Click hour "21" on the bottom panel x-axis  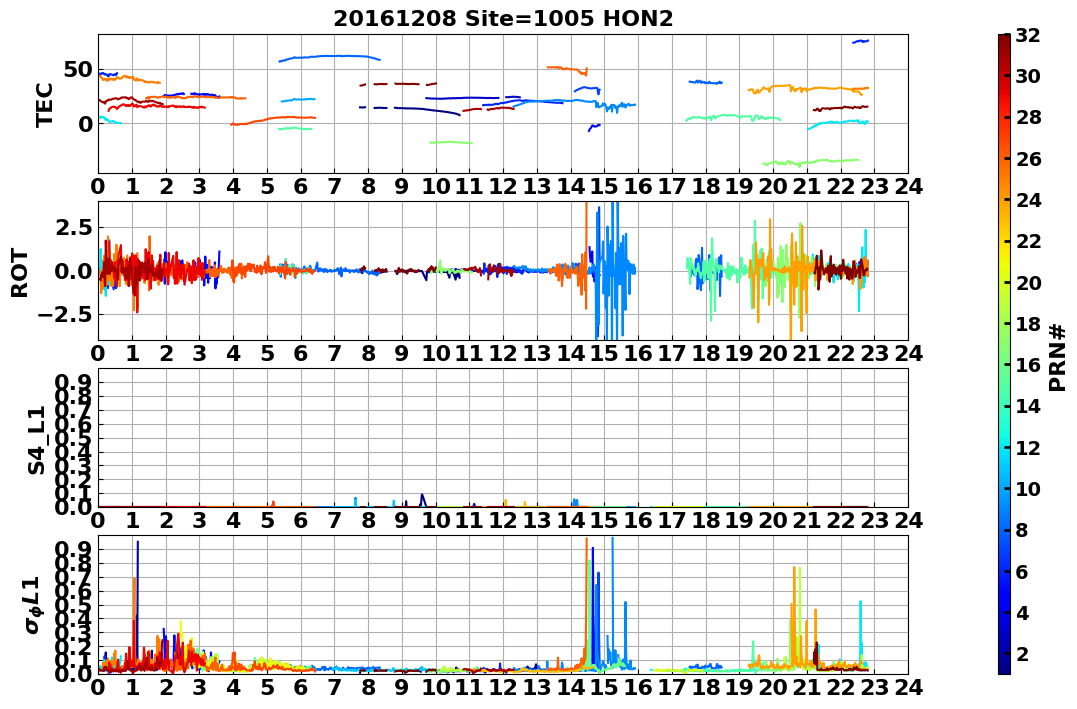click(x=806, y=687)
